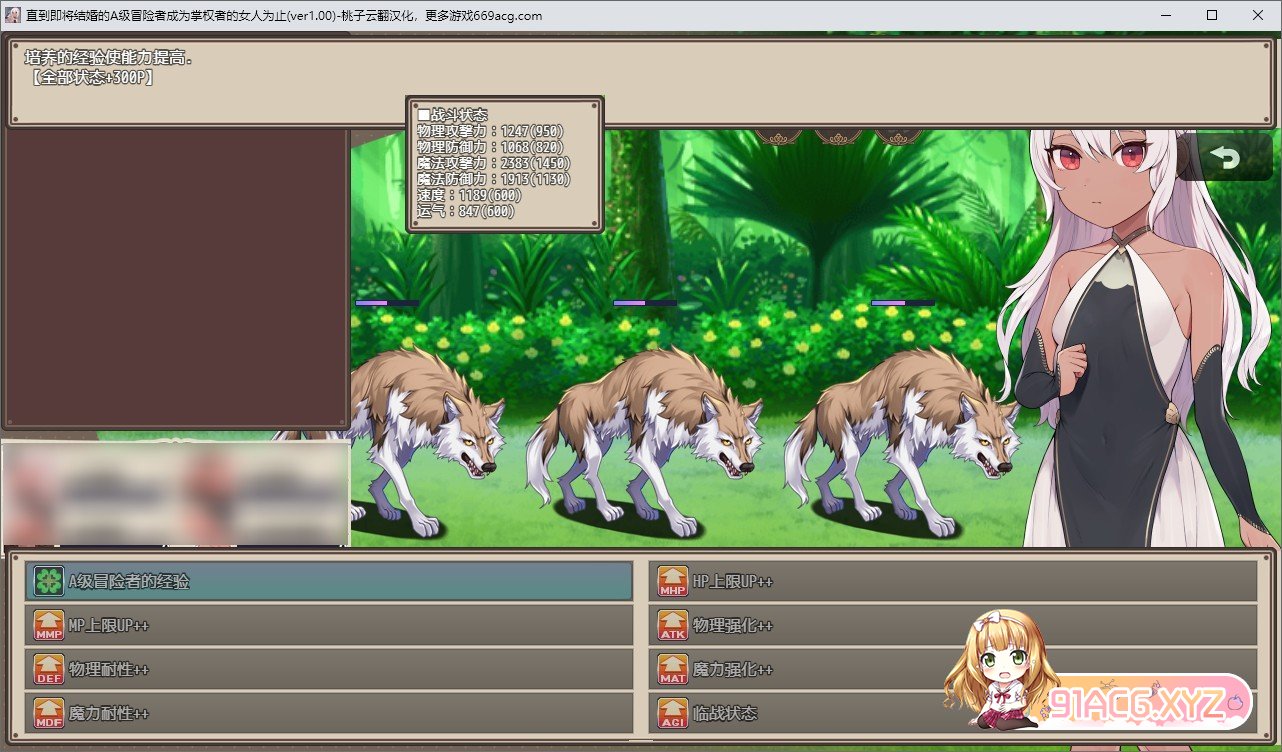Click the MDF icon beside 魔力耐性++
This screenshot has width=1282, height=752.
pyautogui.click(x=48, y=713)
